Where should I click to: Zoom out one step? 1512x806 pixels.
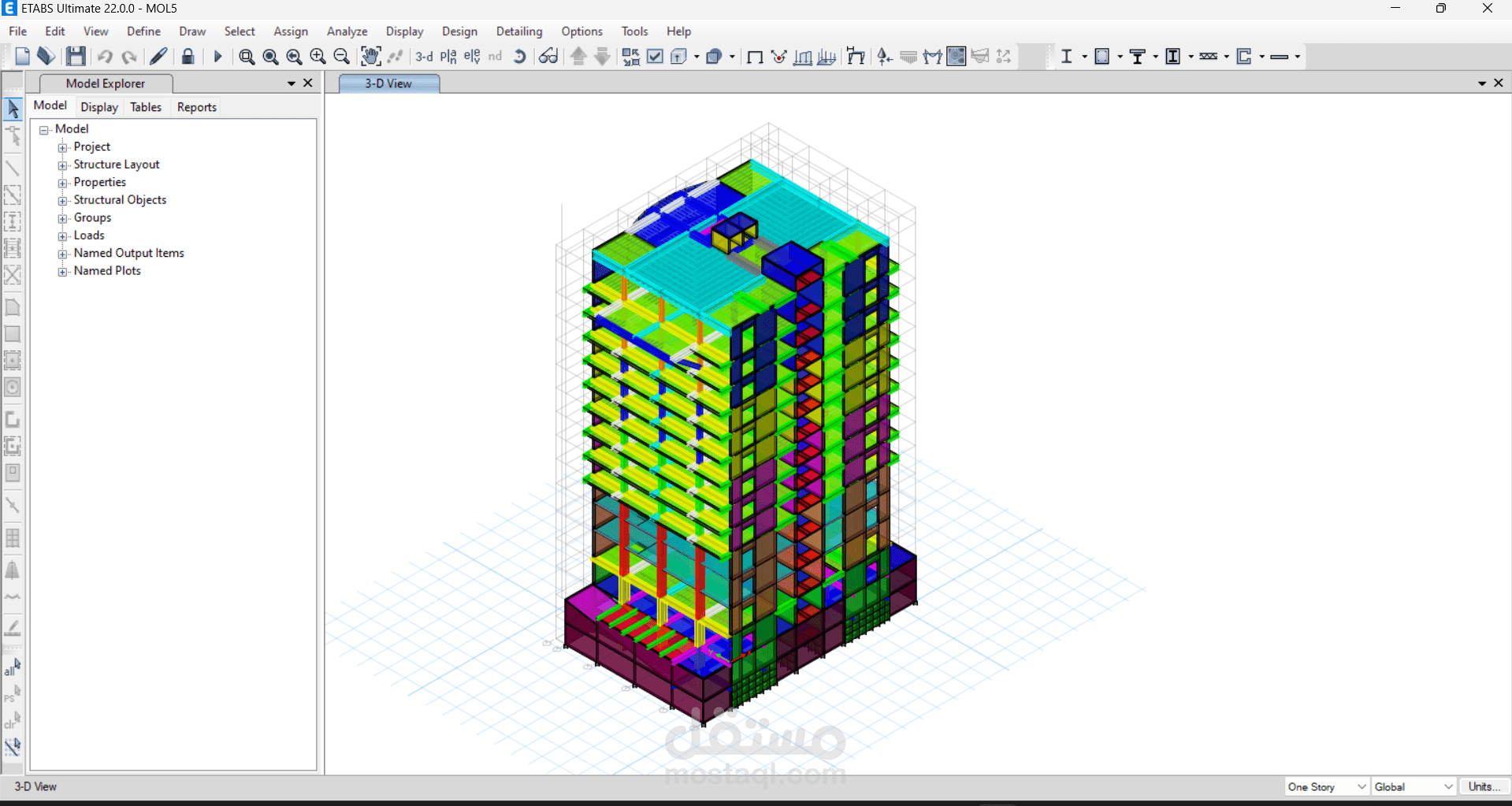341,56
